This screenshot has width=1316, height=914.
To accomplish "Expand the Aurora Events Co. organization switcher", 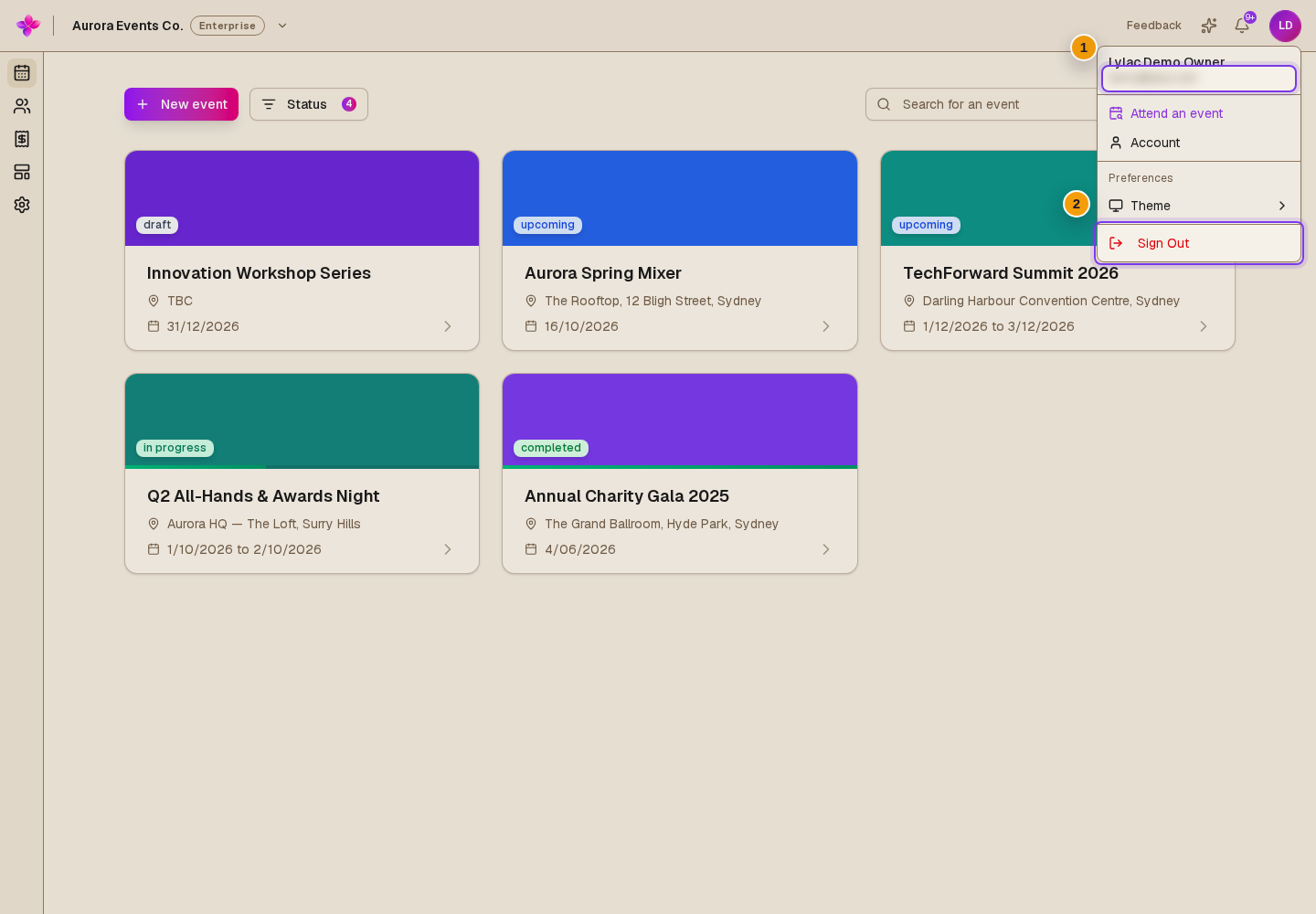I will 282,26.
